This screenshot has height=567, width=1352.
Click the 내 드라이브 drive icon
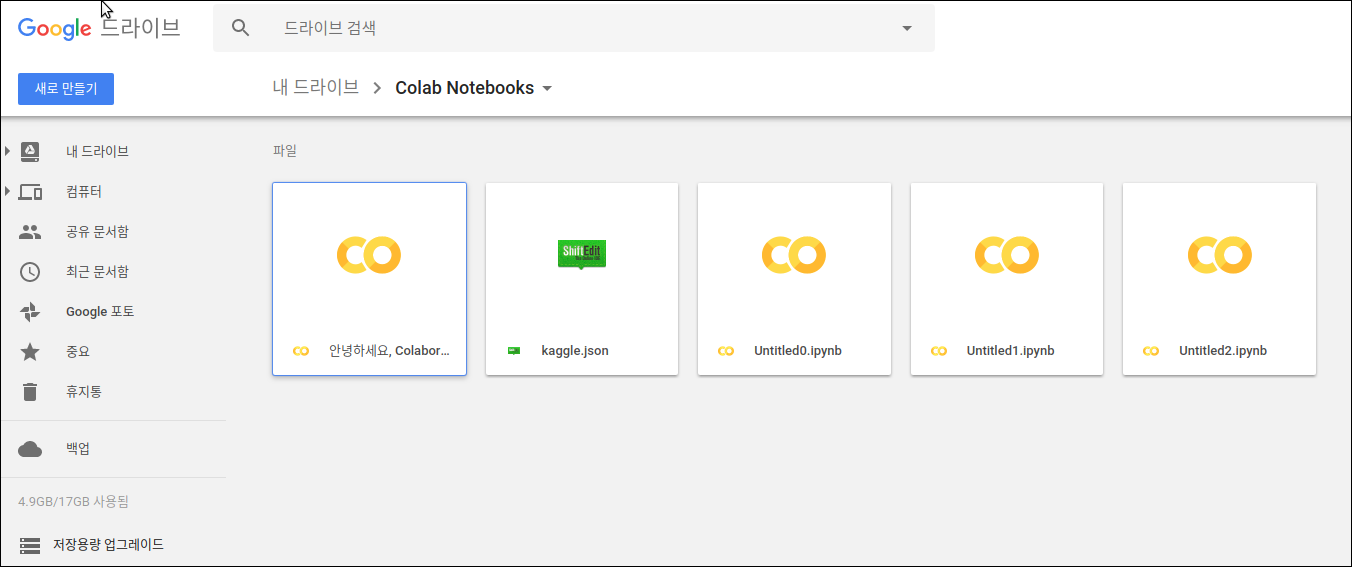30,151
